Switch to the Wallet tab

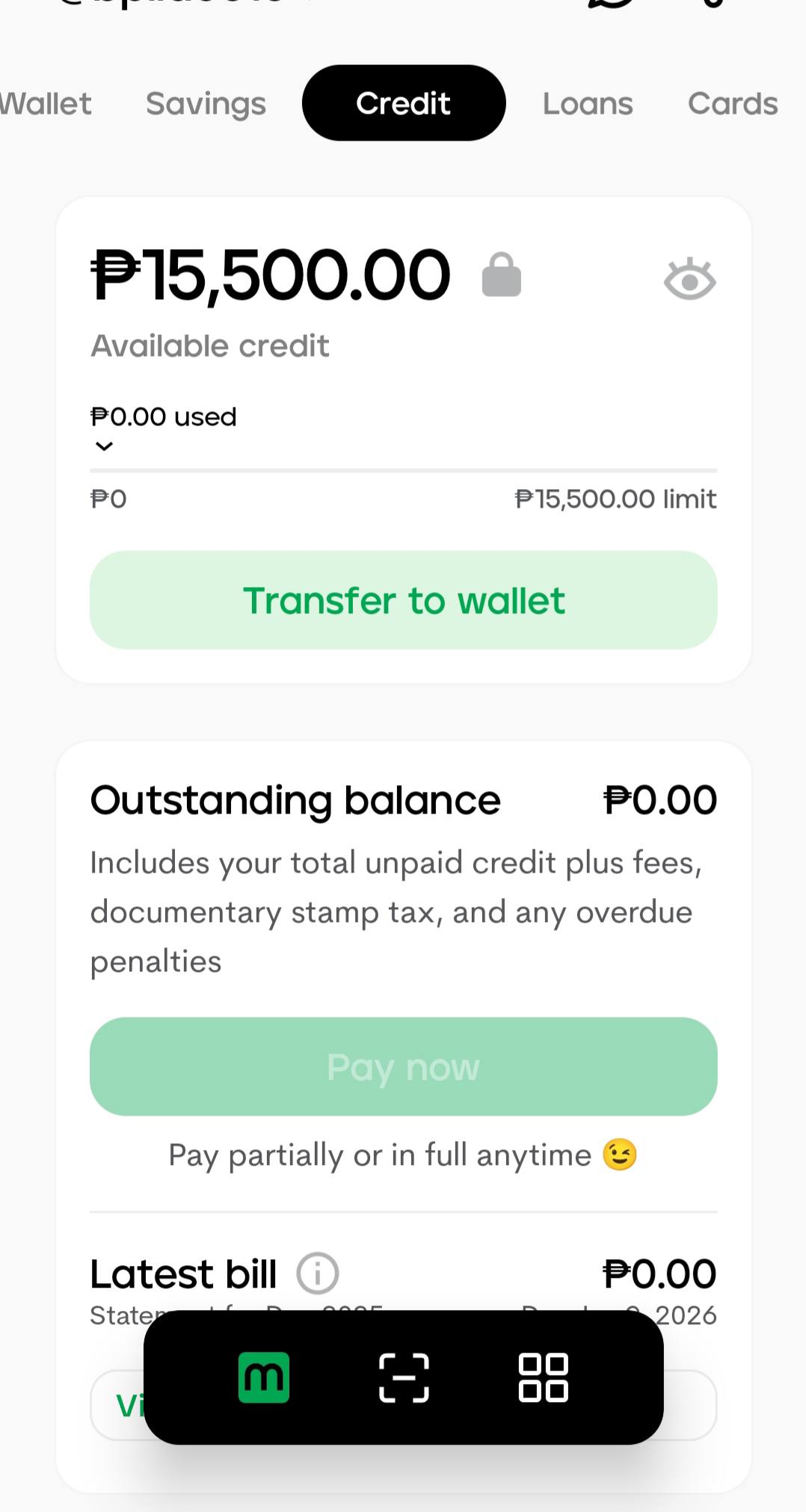[45, 103]
